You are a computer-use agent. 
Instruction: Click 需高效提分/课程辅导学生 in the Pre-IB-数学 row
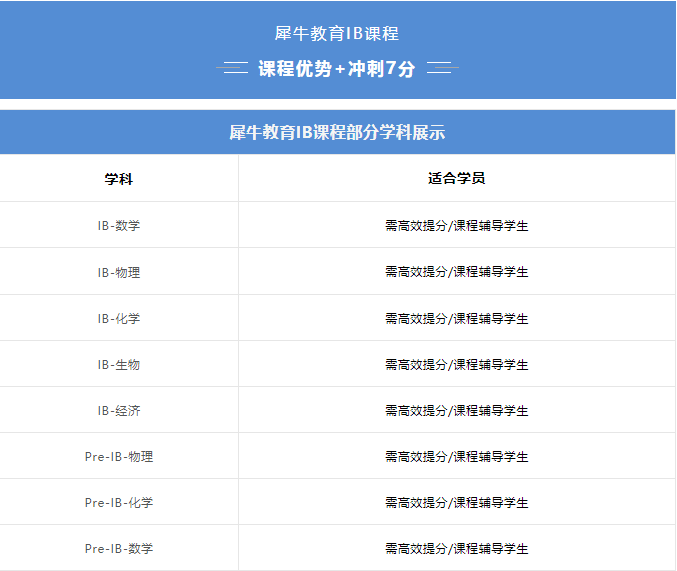point(457,549)
